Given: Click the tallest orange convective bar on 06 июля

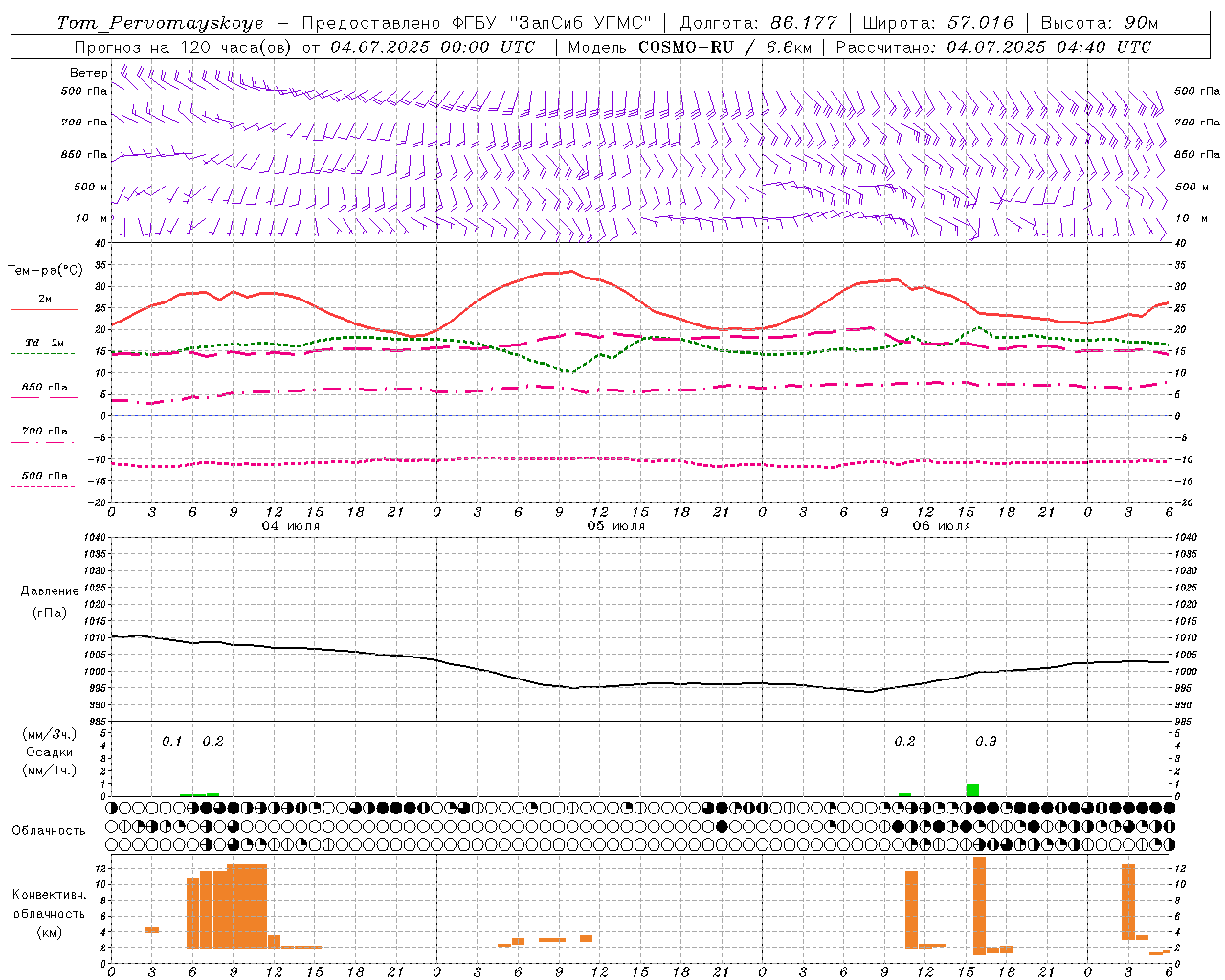Looking at the screenshot, I should (x=979, y=905).
